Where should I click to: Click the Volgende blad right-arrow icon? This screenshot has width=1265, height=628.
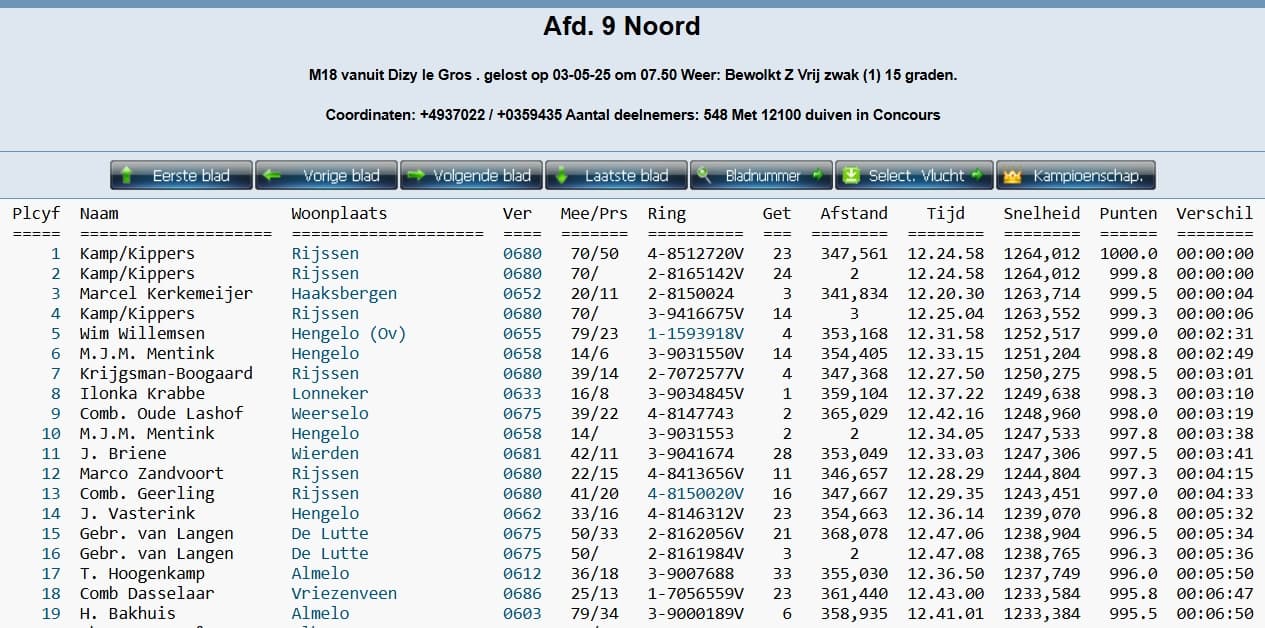pyautogui.click(x=416, y=176)
